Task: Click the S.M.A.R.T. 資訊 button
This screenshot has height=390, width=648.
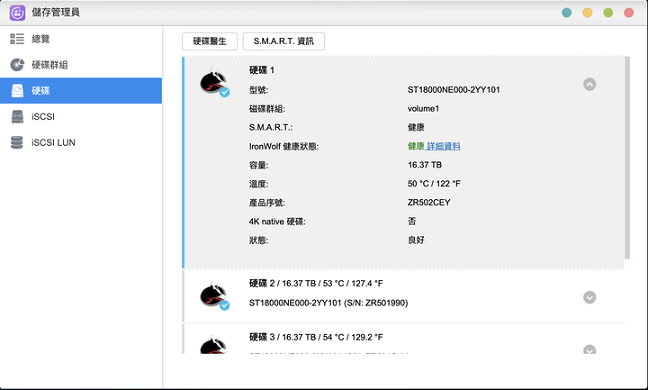Action: click(284, 41)
